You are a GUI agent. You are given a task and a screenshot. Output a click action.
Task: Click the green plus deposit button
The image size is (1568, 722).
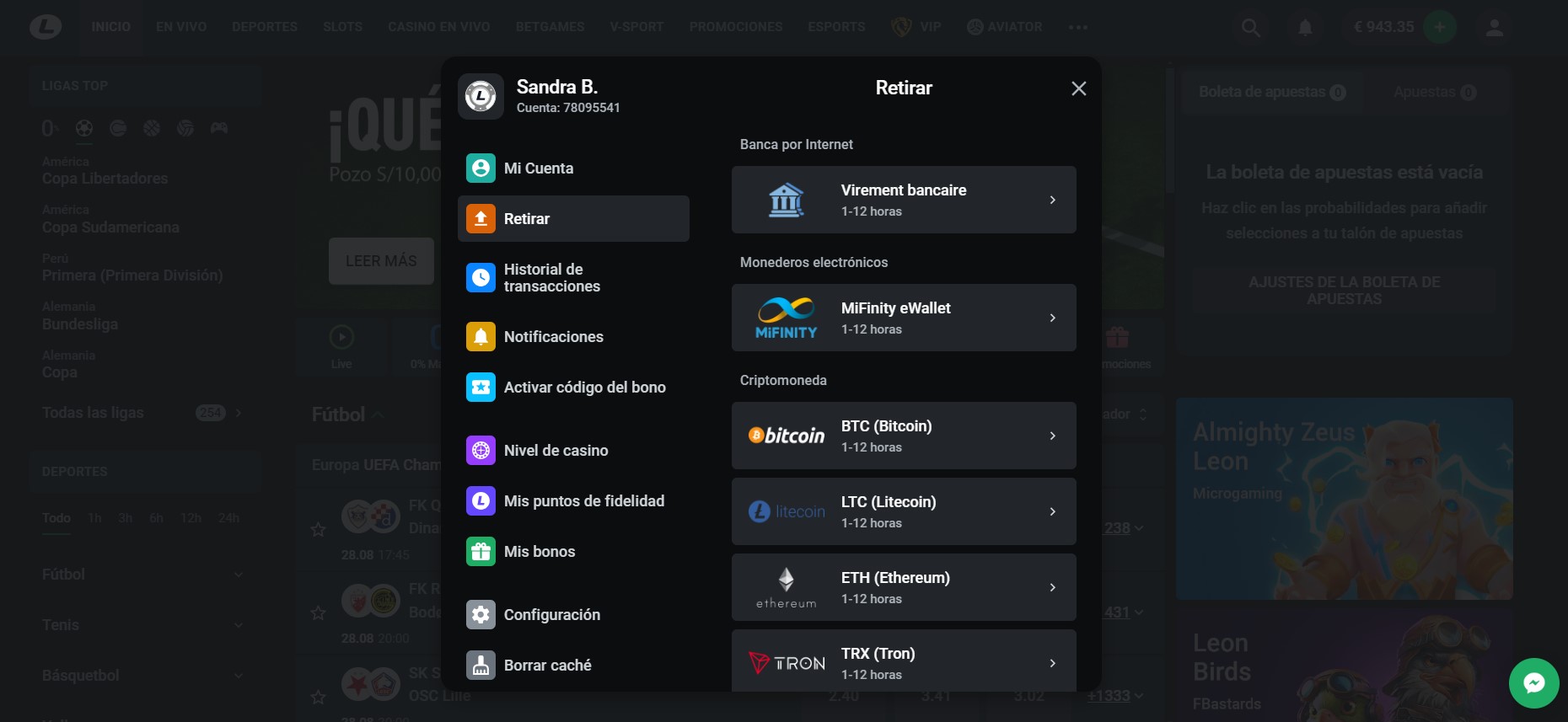1440,27
